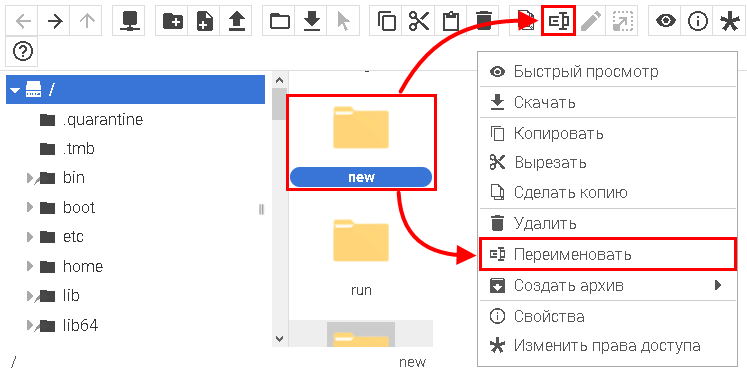Open Help via question mark icon

pyautogui.click(x=22, y=51)
